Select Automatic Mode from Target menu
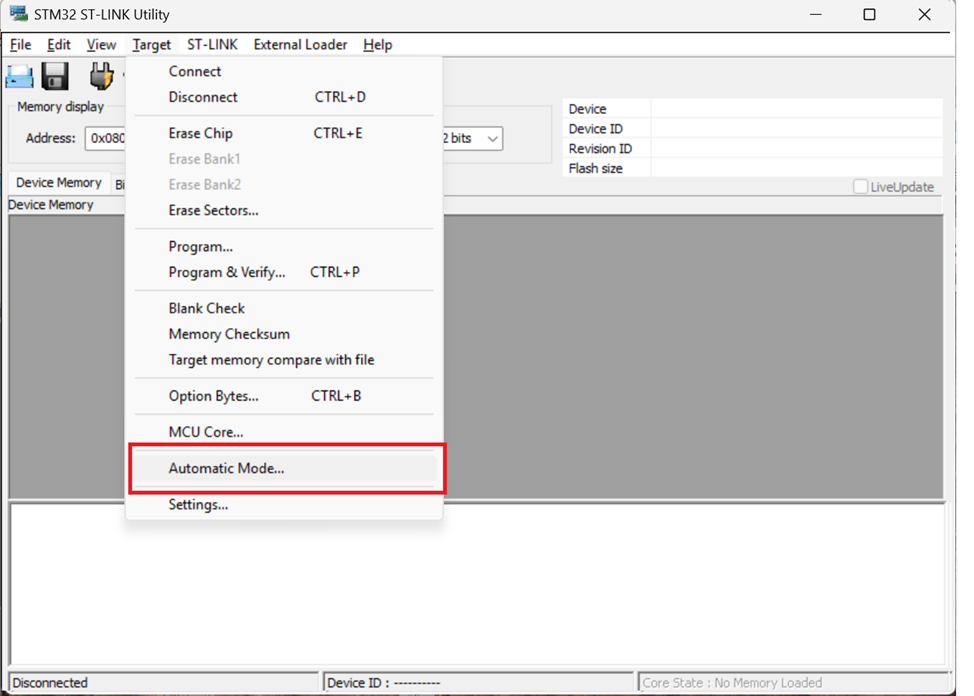Screen dimensions: 974x696 226,468
